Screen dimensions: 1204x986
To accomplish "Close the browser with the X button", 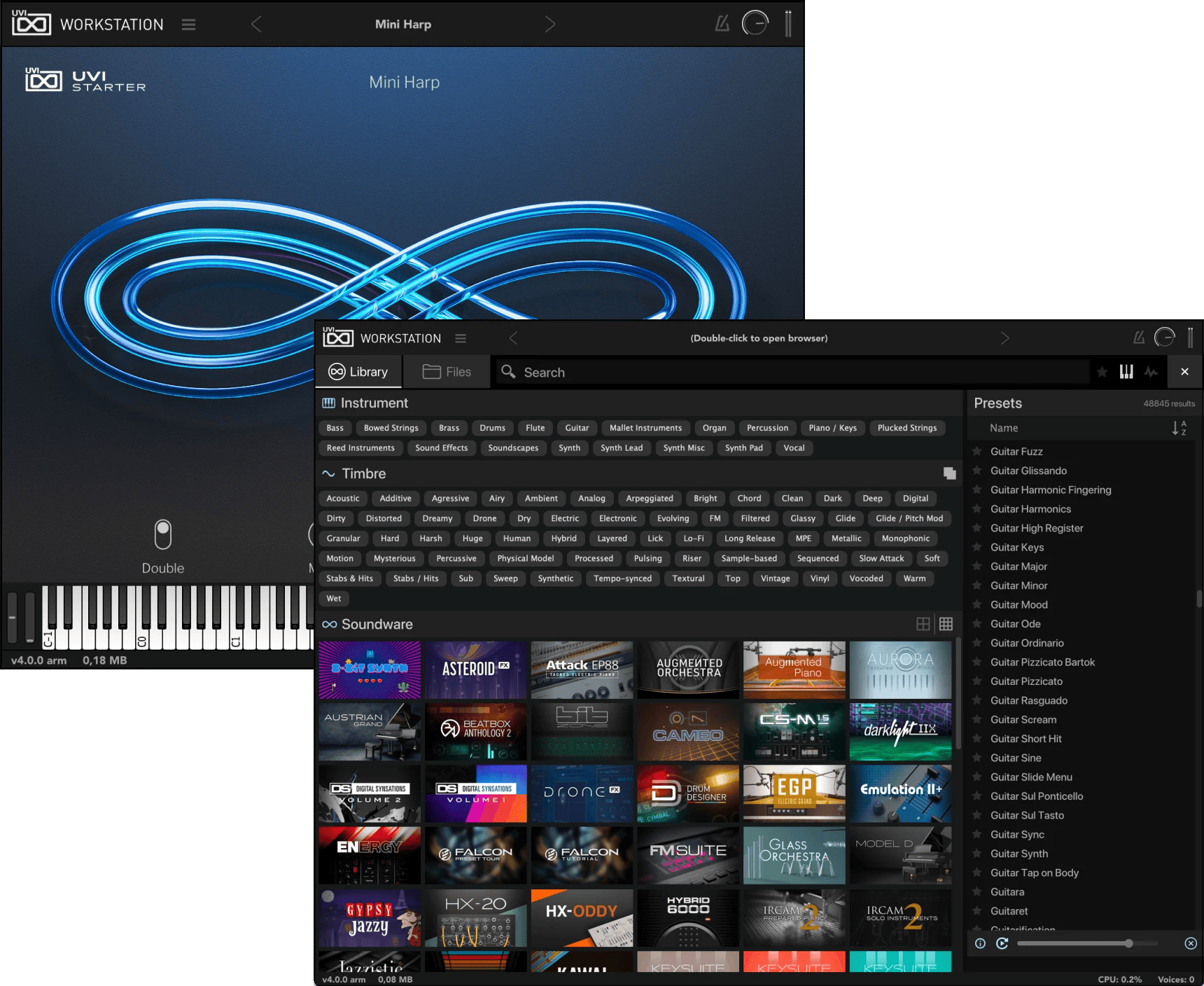I will 1184,372.
